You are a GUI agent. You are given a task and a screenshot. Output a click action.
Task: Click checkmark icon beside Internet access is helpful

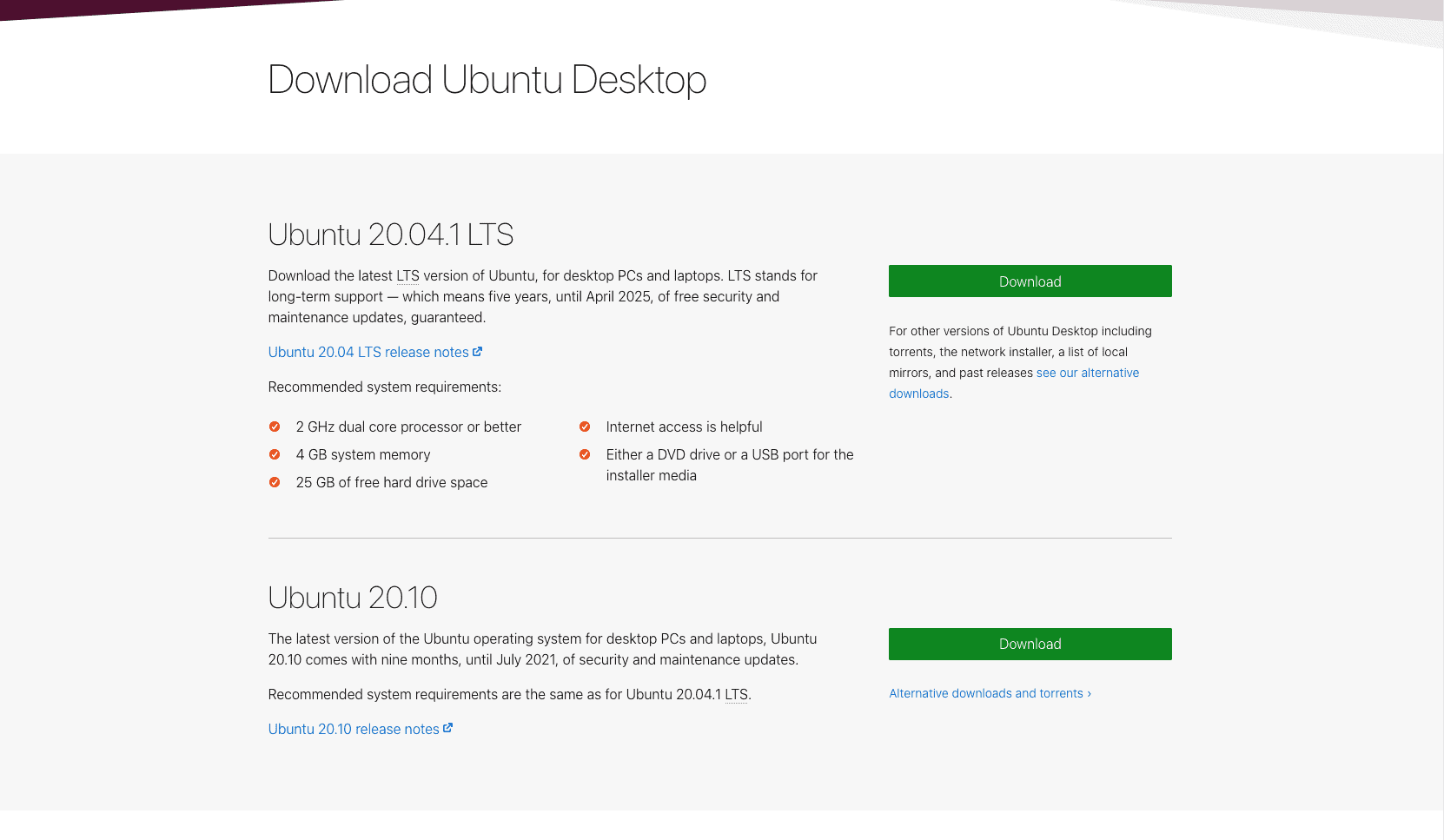coord(585,427)
